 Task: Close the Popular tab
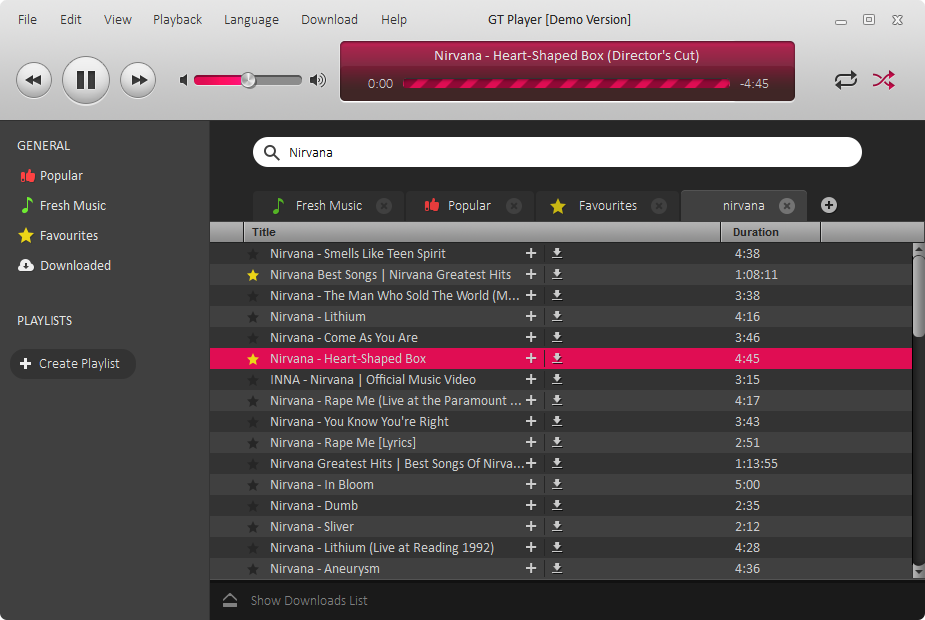tap(514, 206)
